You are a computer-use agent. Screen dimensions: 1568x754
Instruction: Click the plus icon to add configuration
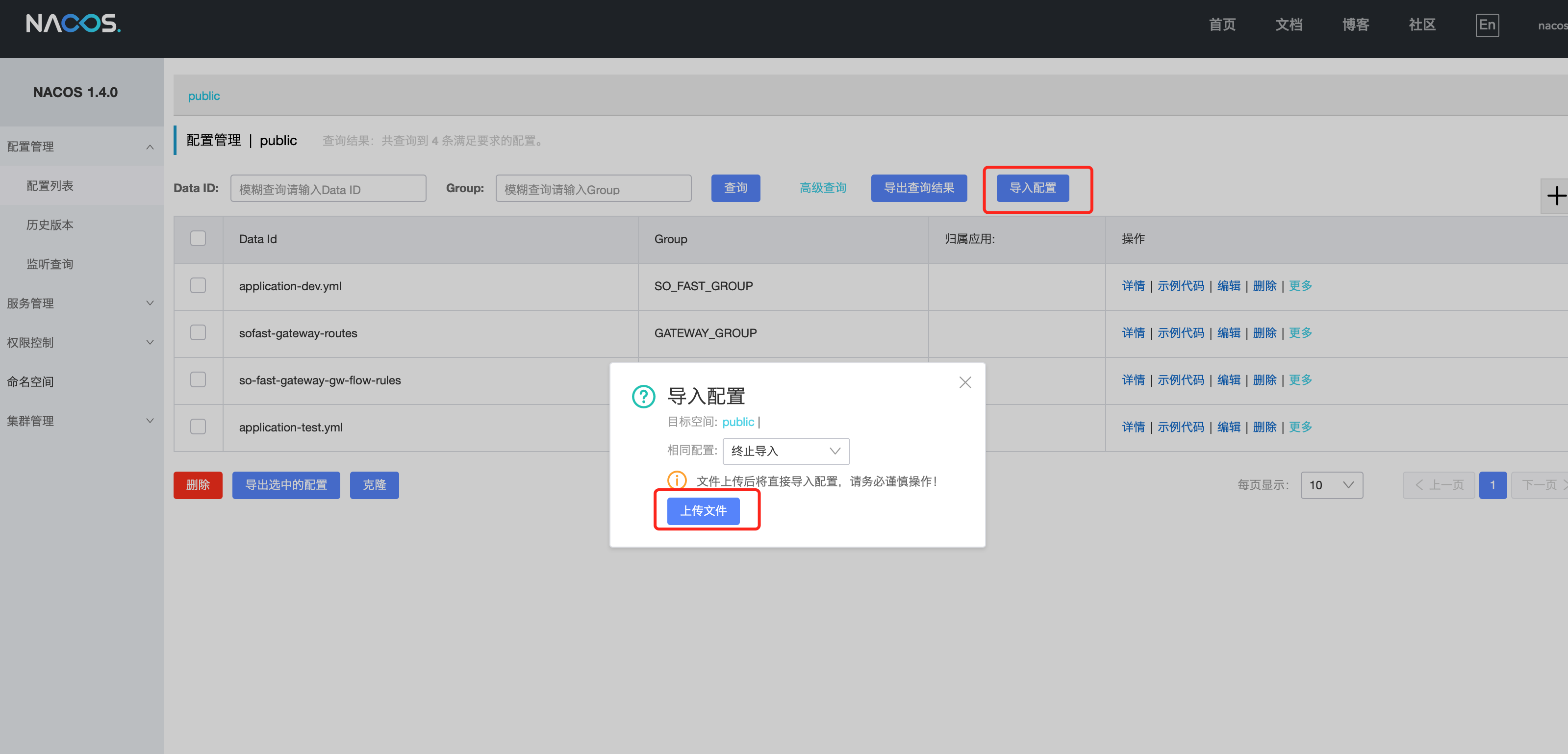click(x=1555, y=196)
